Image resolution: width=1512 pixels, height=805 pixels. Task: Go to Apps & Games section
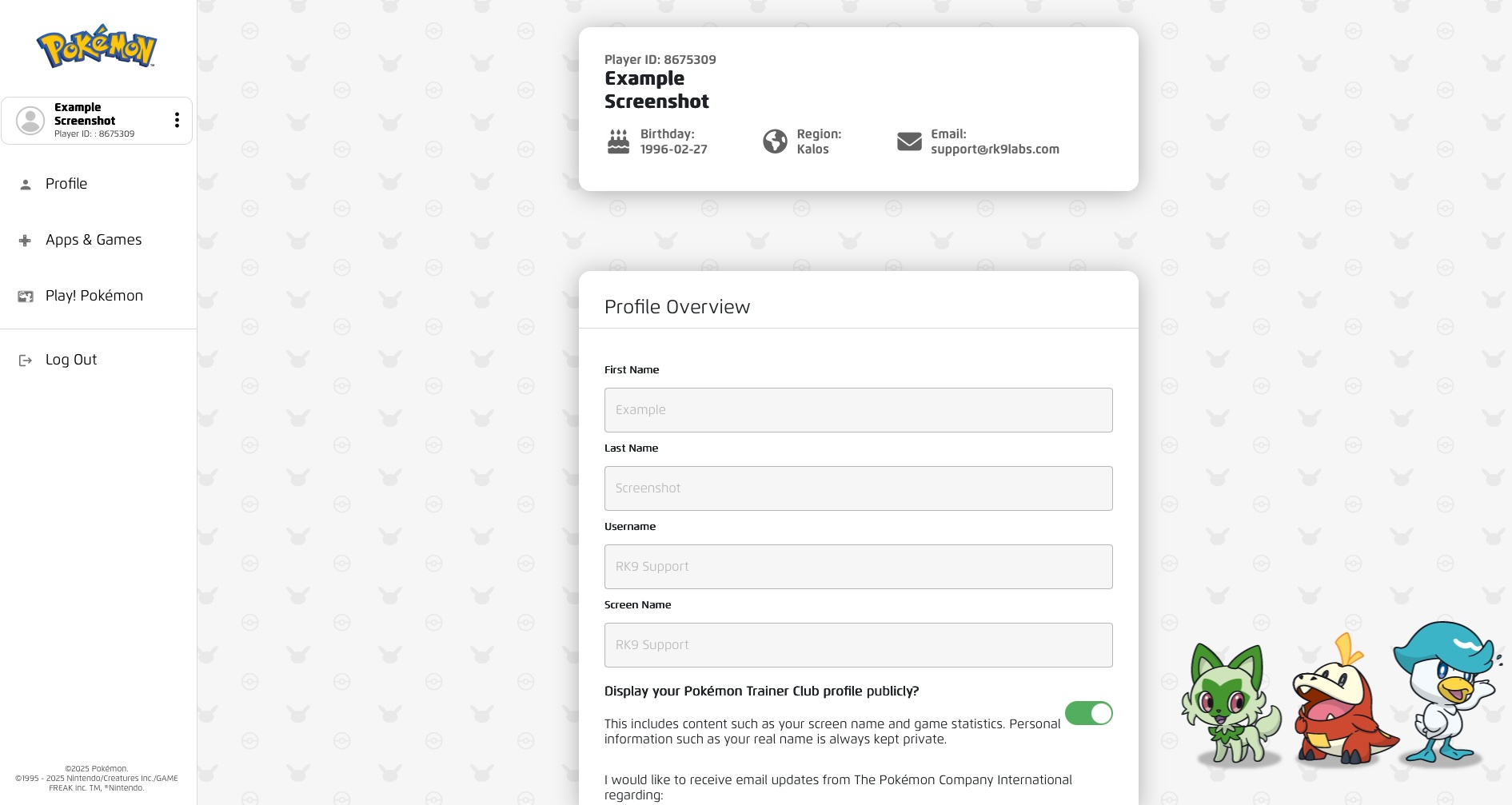pyautogui.click(x=94, y=240)
